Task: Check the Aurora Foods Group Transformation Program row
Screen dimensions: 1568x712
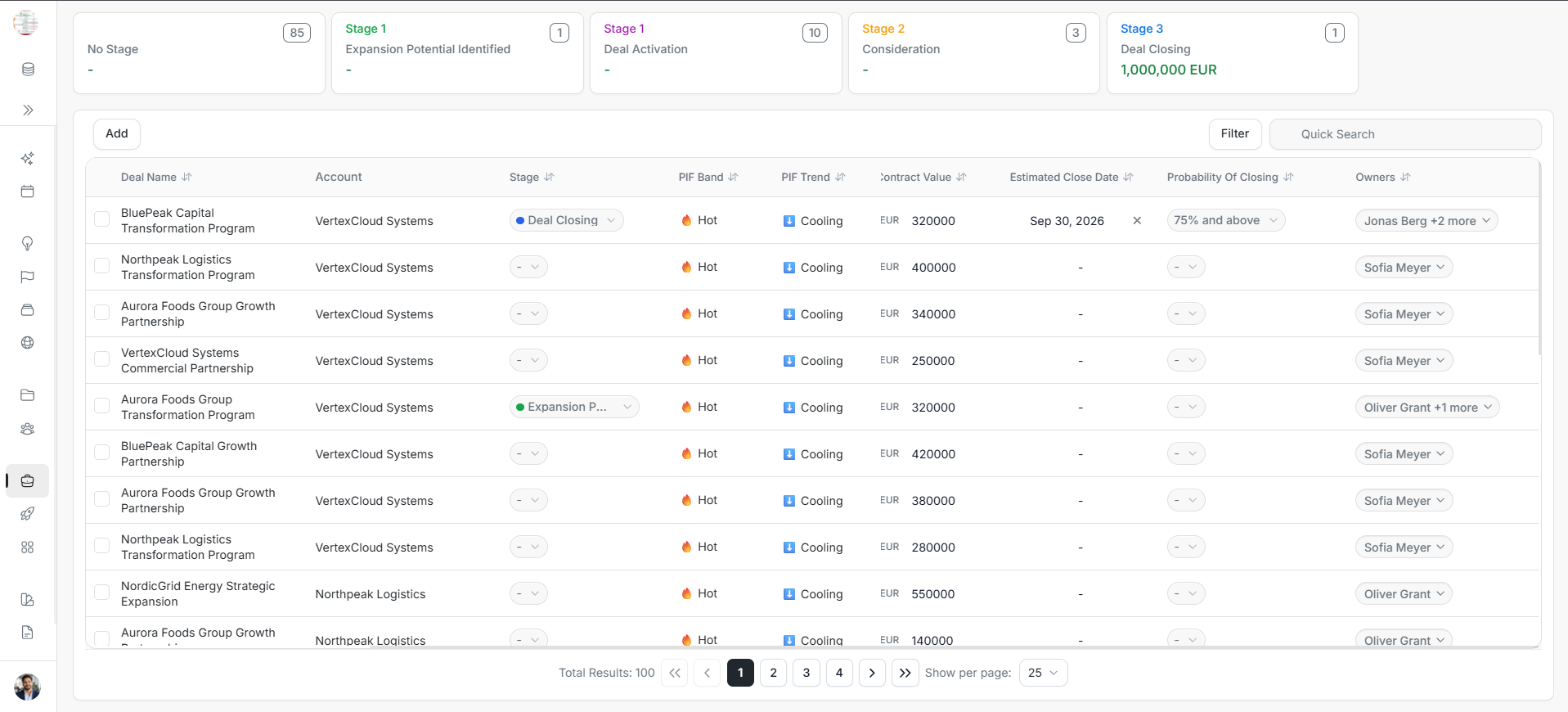Action: click(102, 406)
